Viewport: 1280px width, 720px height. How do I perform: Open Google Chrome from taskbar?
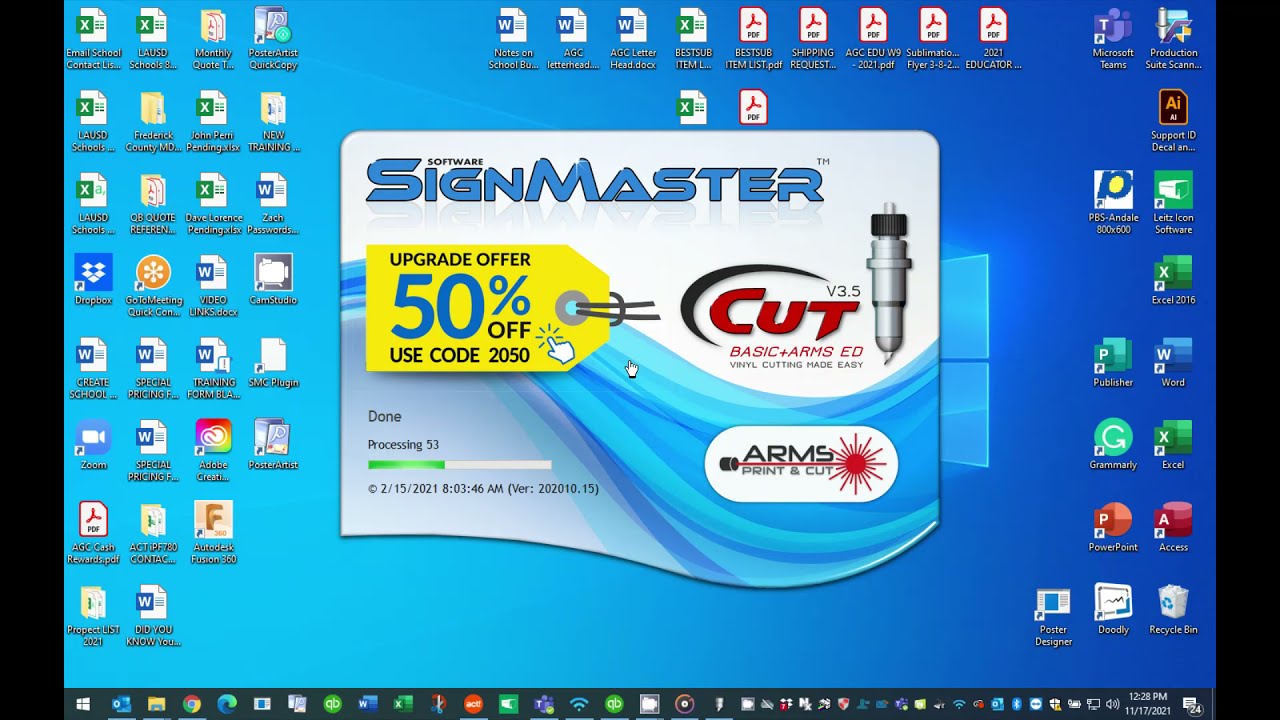[x=191, y=704]
